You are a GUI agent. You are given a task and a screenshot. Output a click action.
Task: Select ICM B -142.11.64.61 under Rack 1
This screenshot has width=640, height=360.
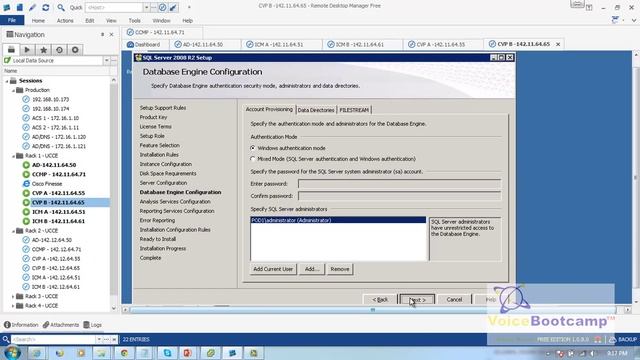pyautogui.click(x=58, y=221)
